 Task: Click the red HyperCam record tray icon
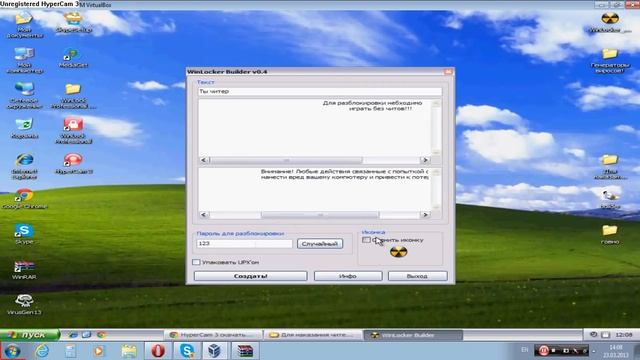click(543, 350)
